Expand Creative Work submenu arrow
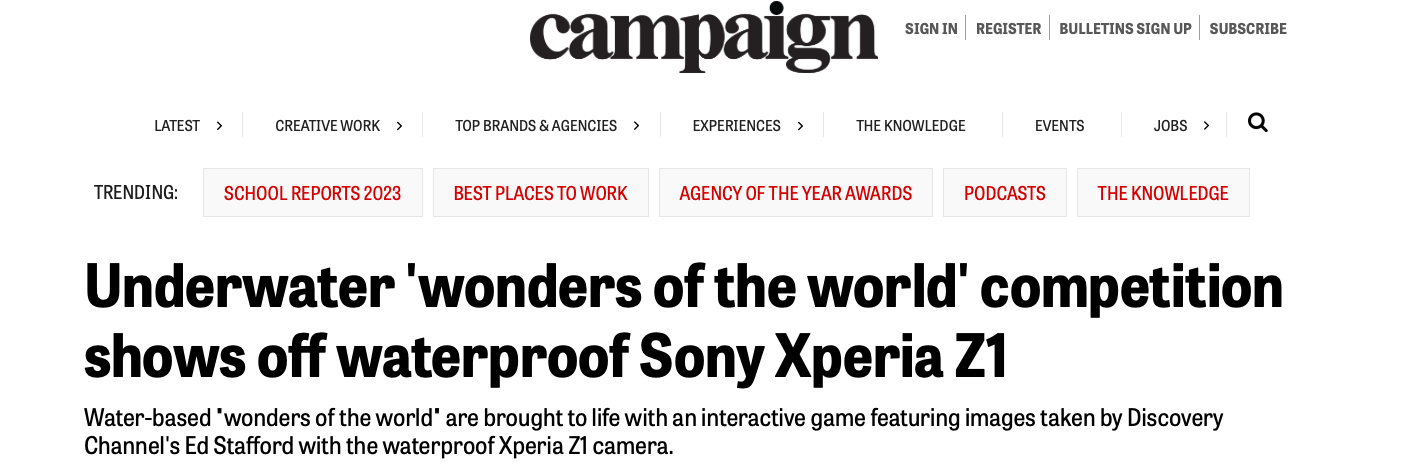 (399, 126)
